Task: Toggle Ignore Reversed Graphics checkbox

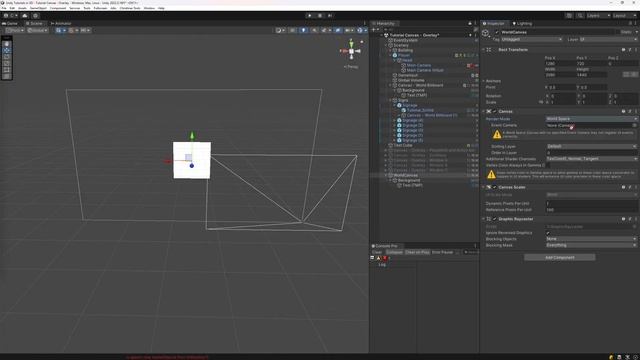Action: pos(548,233)
